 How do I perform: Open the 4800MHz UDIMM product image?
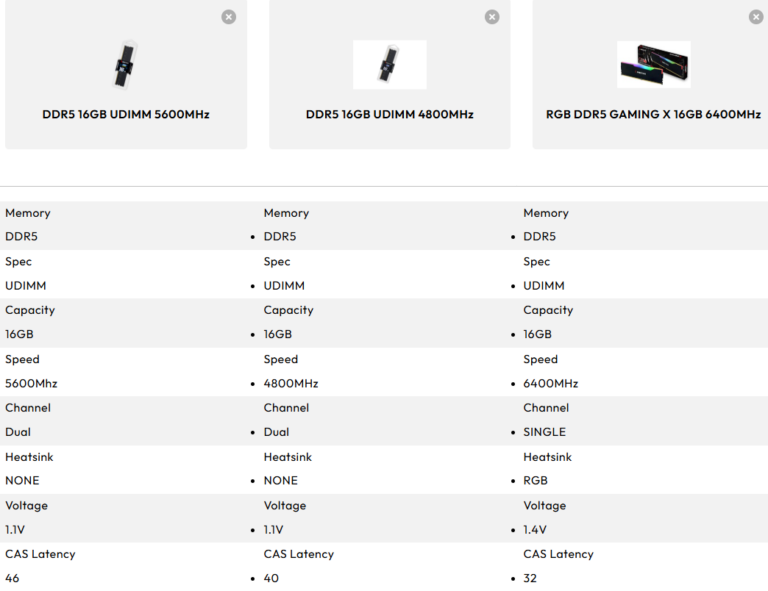(389, 65)
